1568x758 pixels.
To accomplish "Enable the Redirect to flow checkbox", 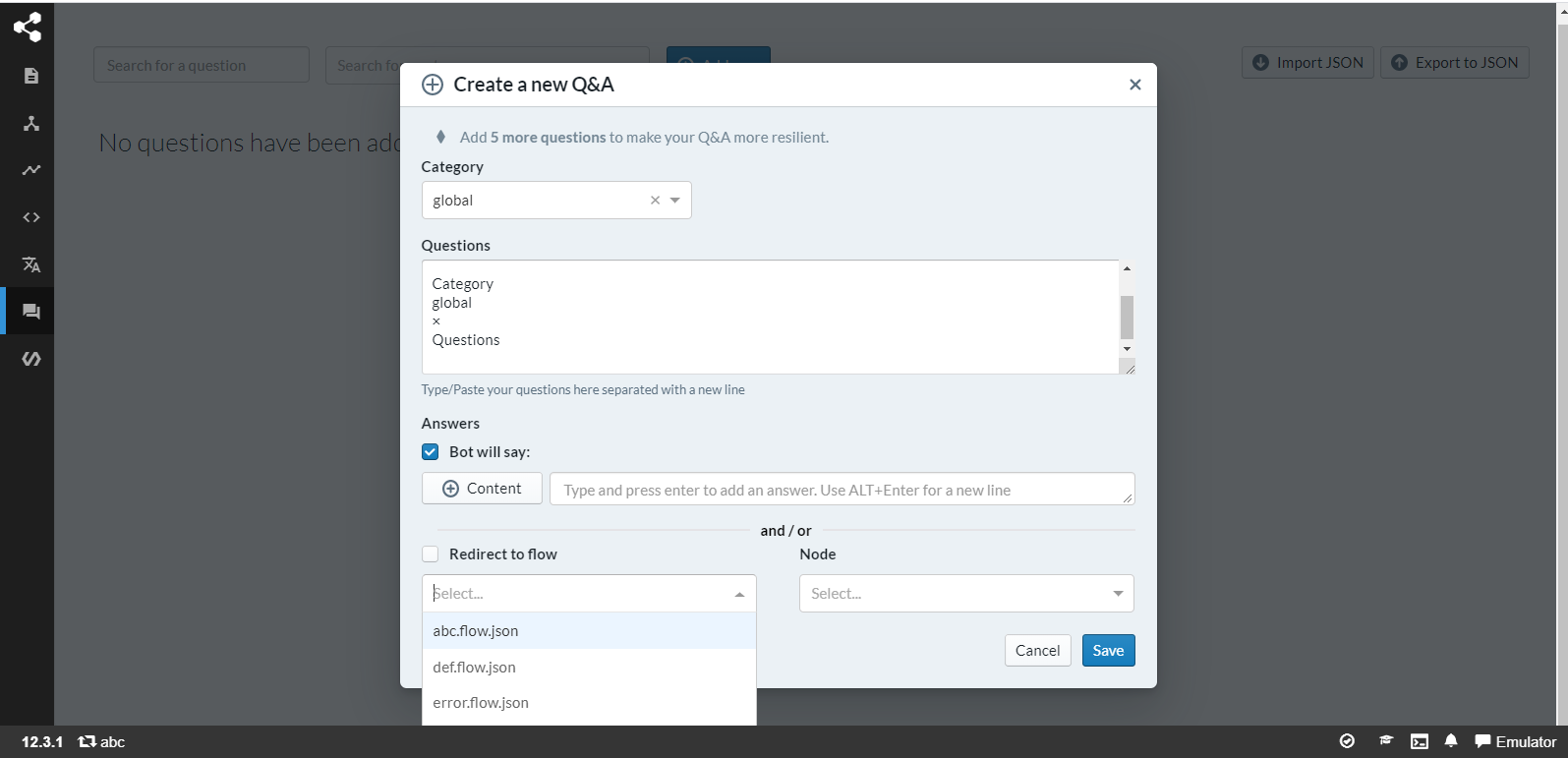I will [x=430, y=554].
